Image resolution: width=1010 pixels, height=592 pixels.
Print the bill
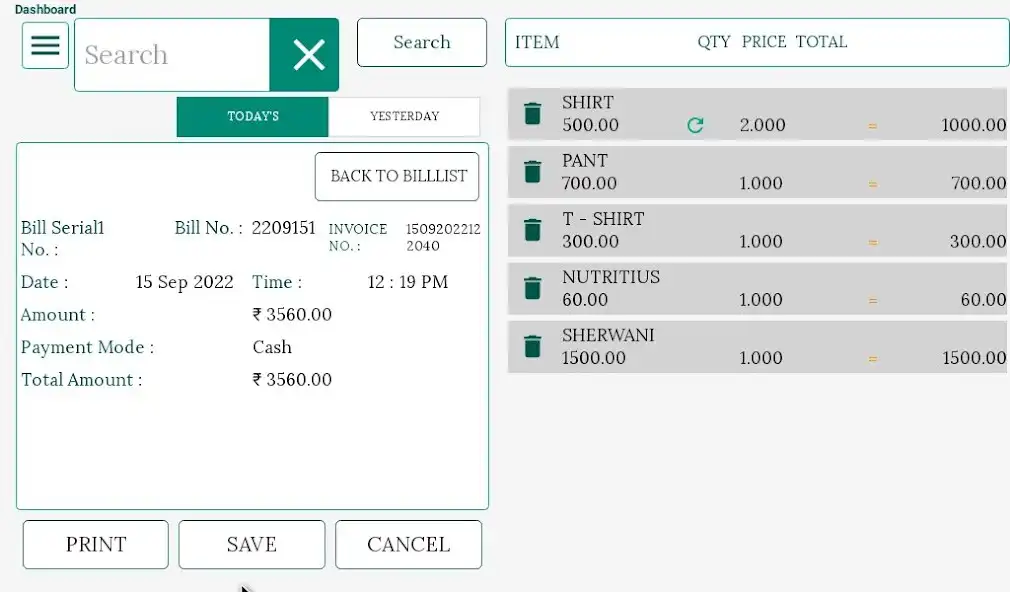[96, 545]
